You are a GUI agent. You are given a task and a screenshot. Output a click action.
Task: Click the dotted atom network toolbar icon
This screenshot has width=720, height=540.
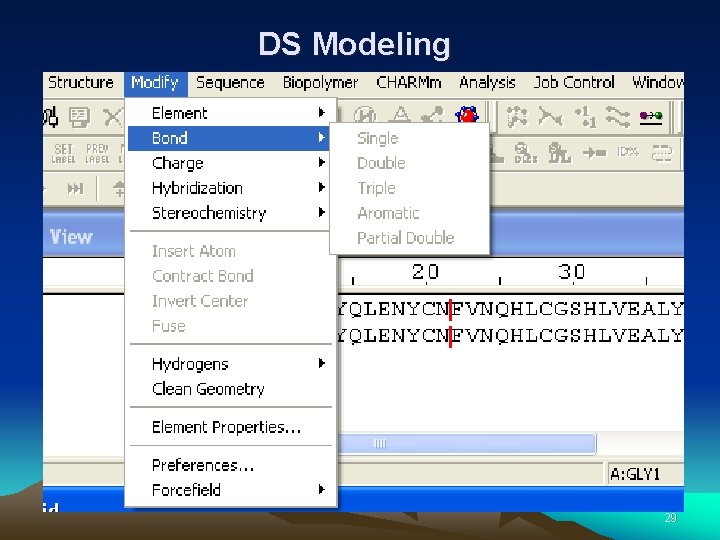517,117
